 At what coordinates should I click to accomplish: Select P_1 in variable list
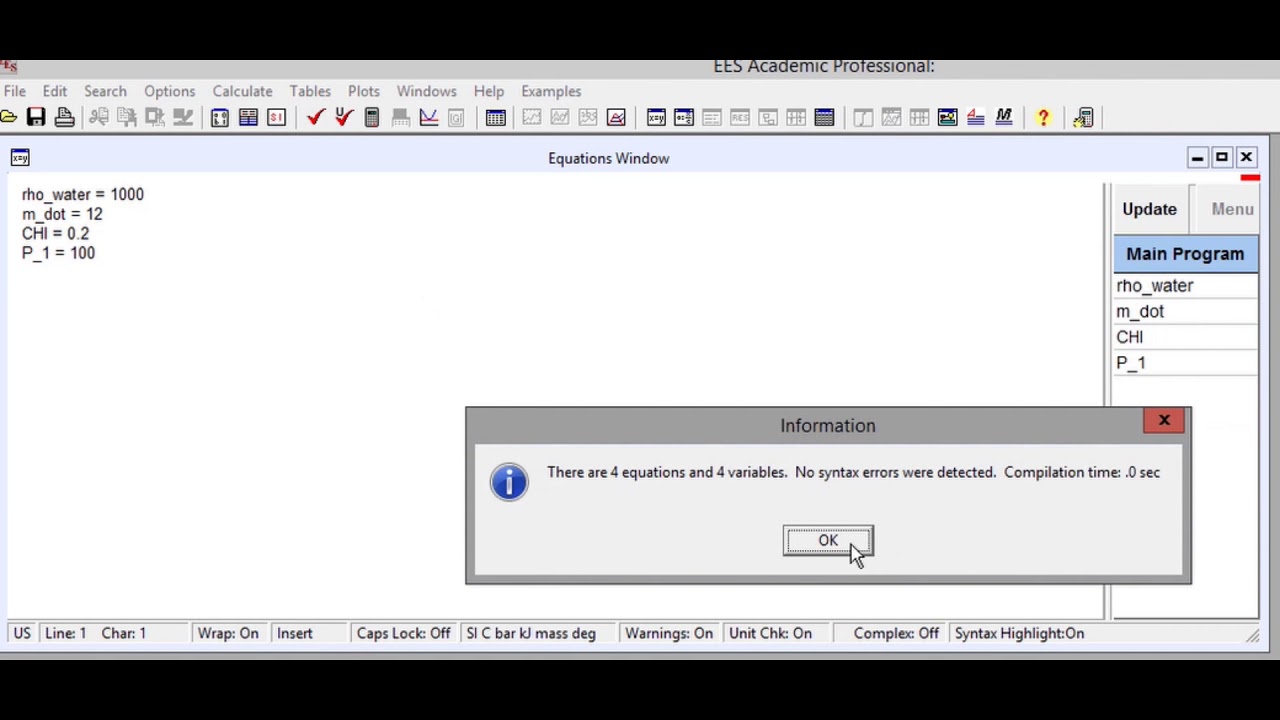(x=1185, y=363)
